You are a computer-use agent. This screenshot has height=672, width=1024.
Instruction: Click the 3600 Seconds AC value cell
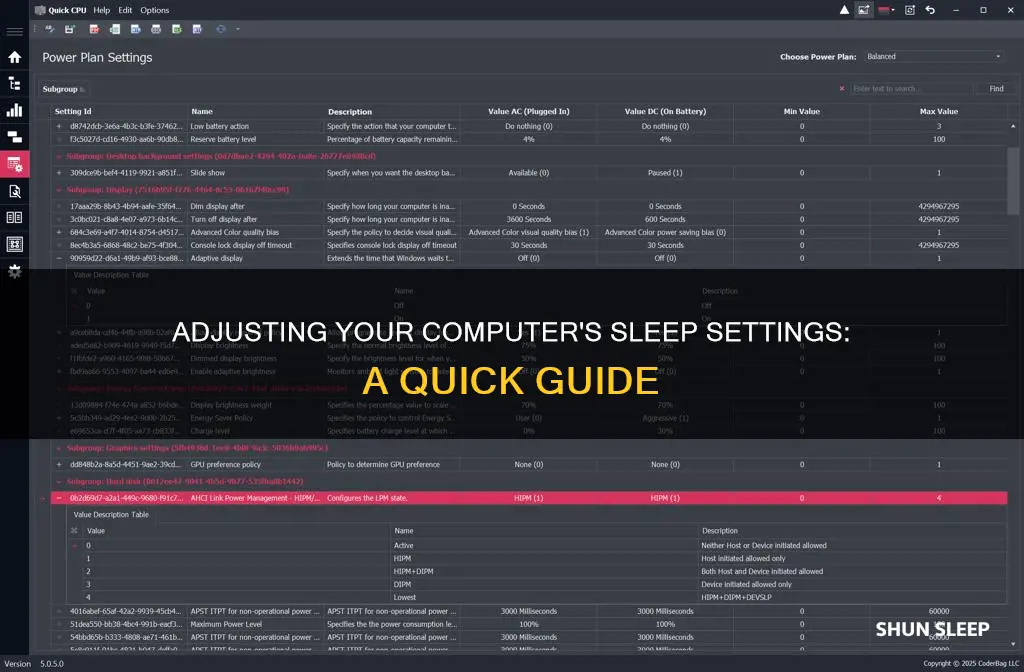(x=528, y=219)
